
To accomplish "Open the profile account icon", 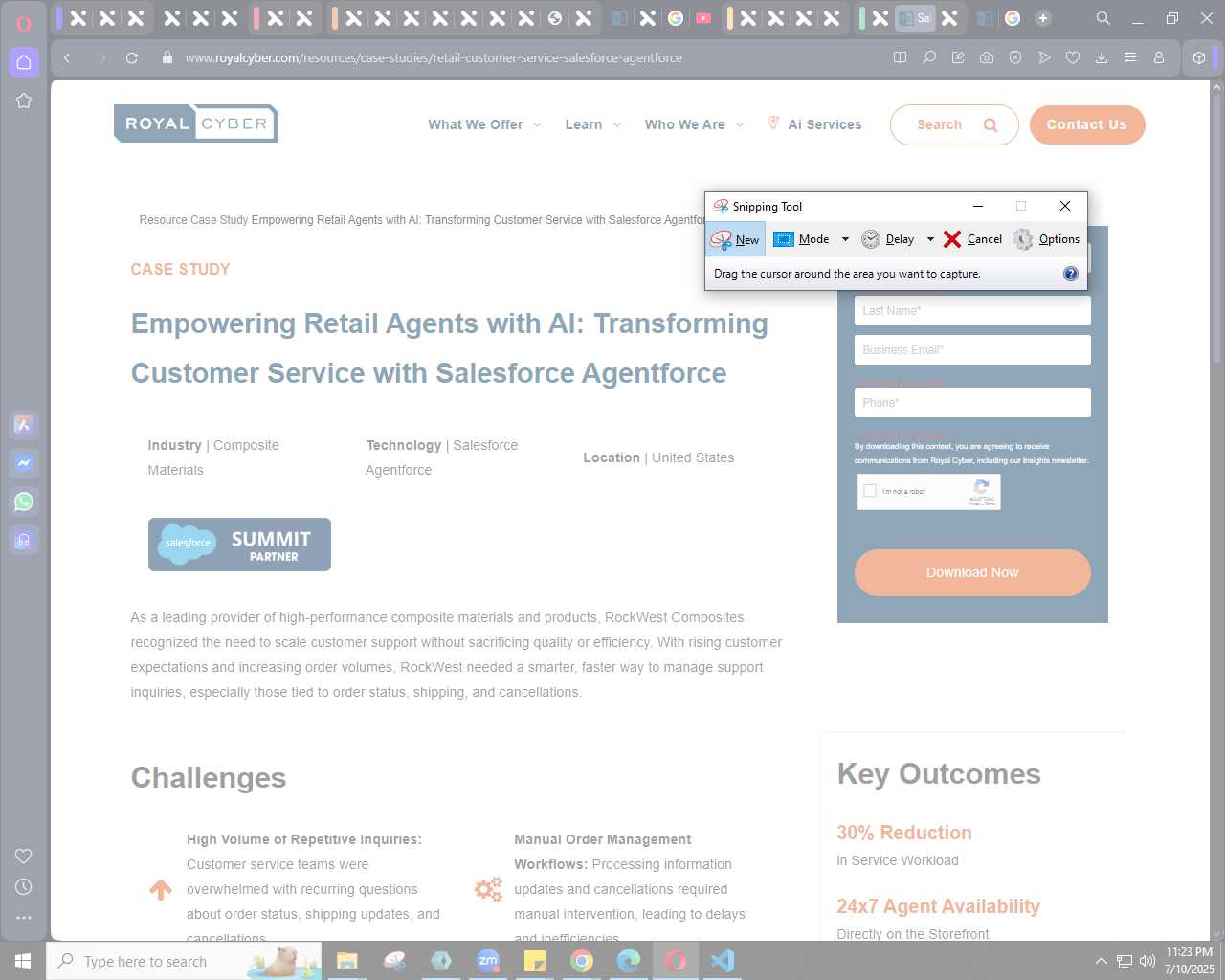I will pyautogui.click(x=1159, y=57).
